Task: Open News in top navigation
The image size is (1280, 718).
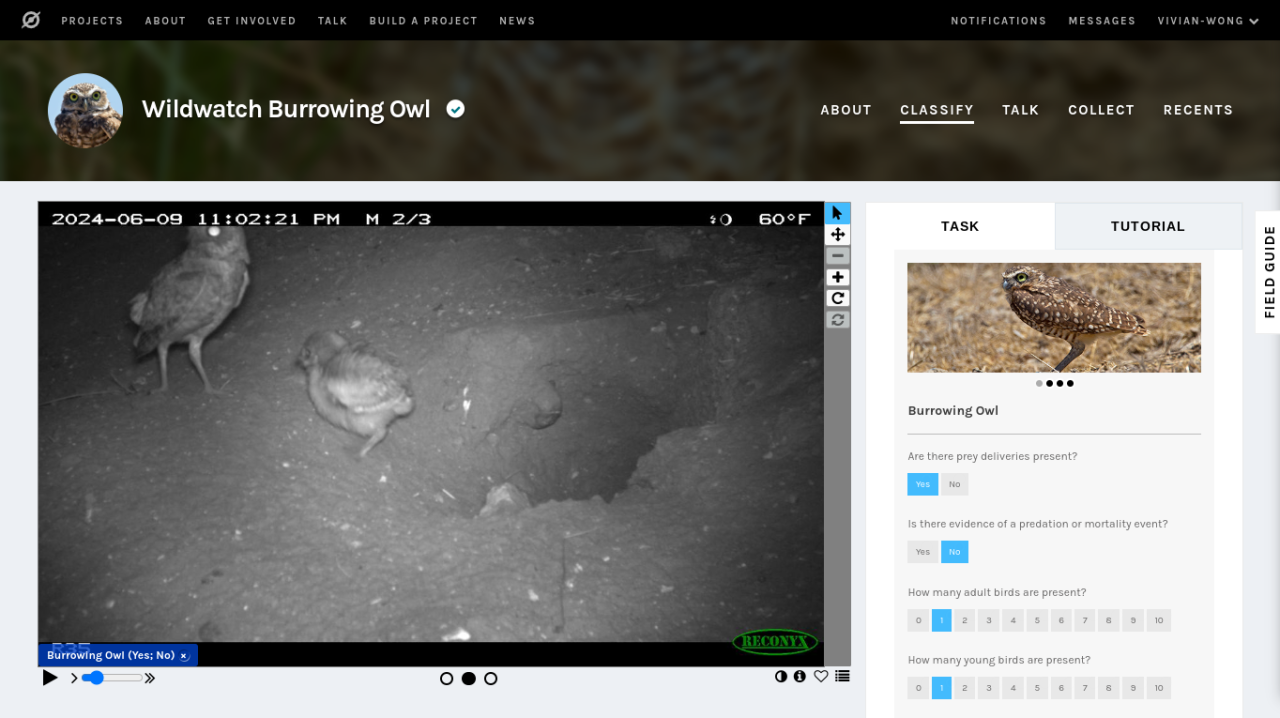Action: 517,20
